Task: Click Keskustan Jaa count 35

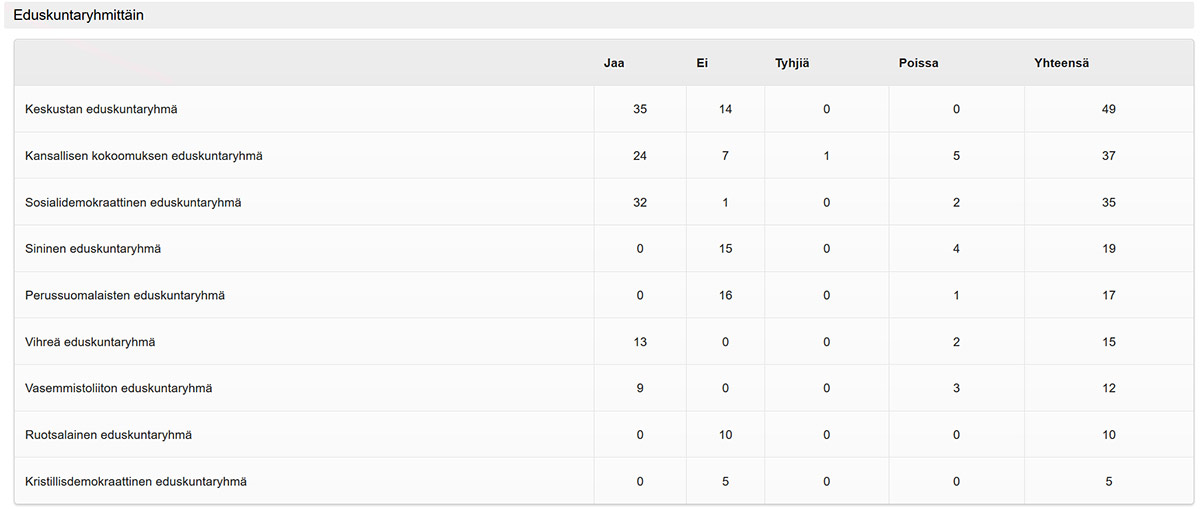Action: pos(640,109)
